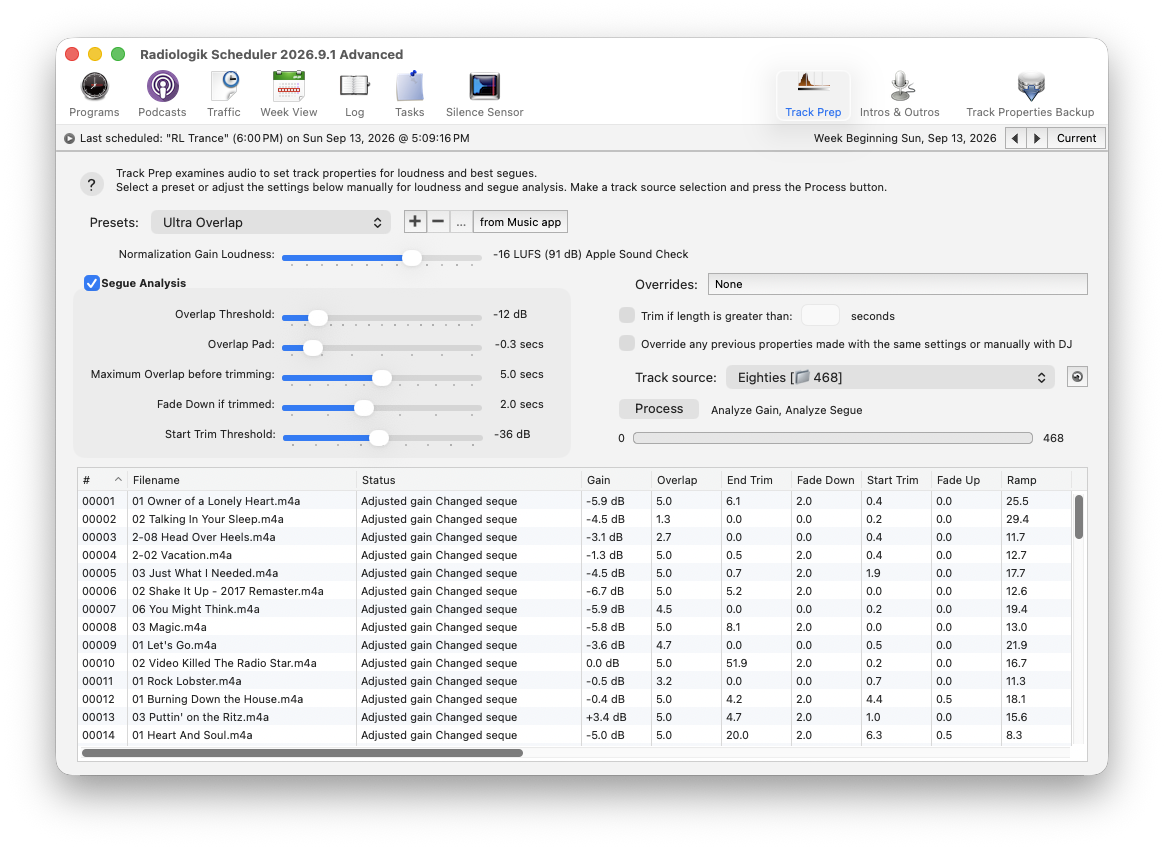
Task: Click the Ramp column header
Action: click(x=1036, y=480)
